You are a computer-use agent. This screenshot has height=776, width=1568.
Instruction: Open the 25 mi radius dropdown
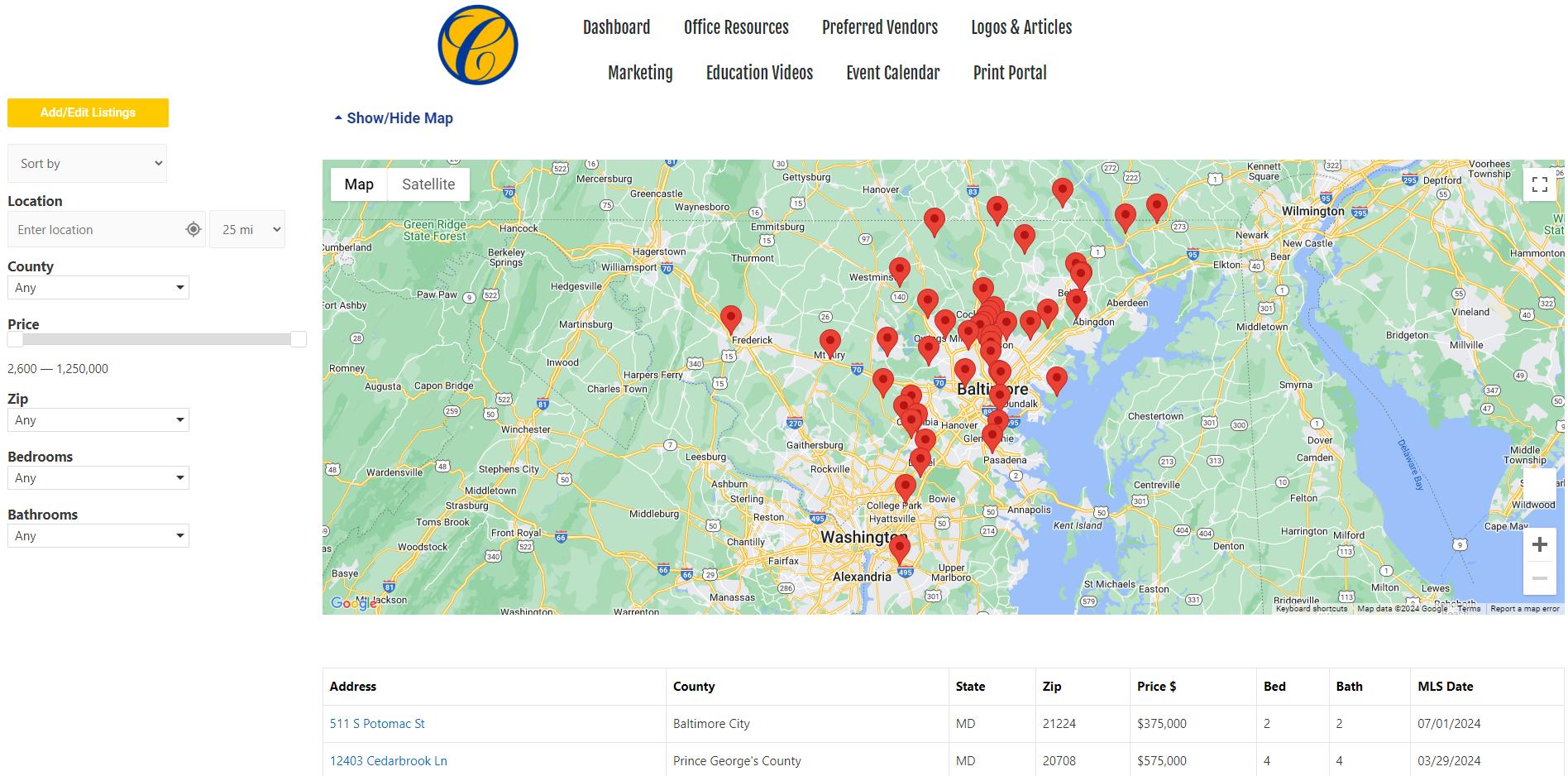point(247,229)
